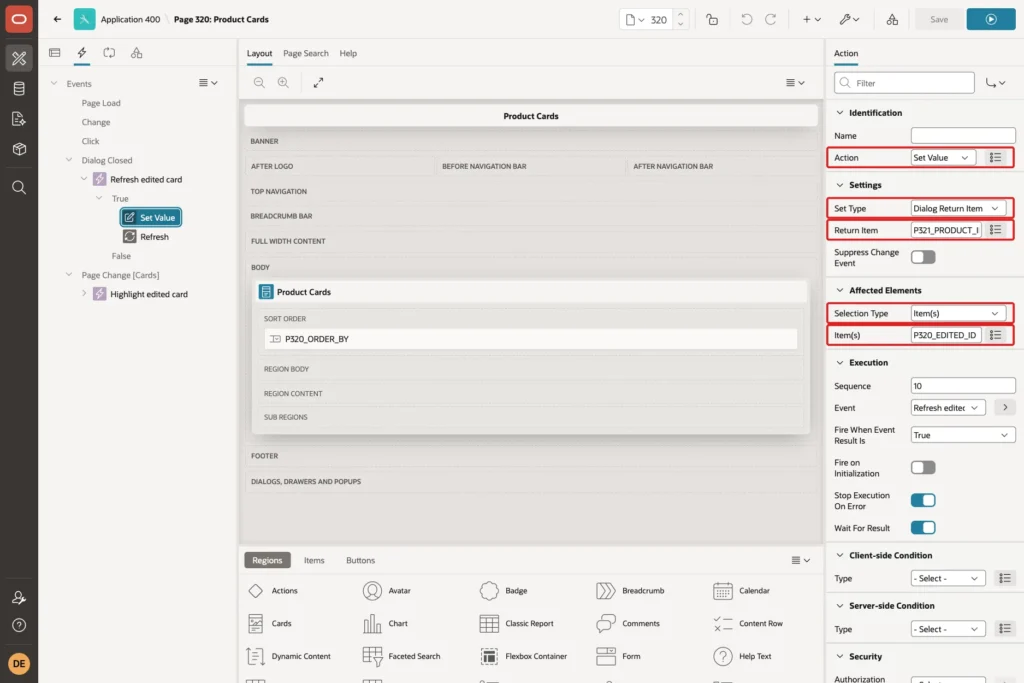Toggle Stop Execution On Error switch
This screenshot has width=1024, height=683.
tap(923, 500)
